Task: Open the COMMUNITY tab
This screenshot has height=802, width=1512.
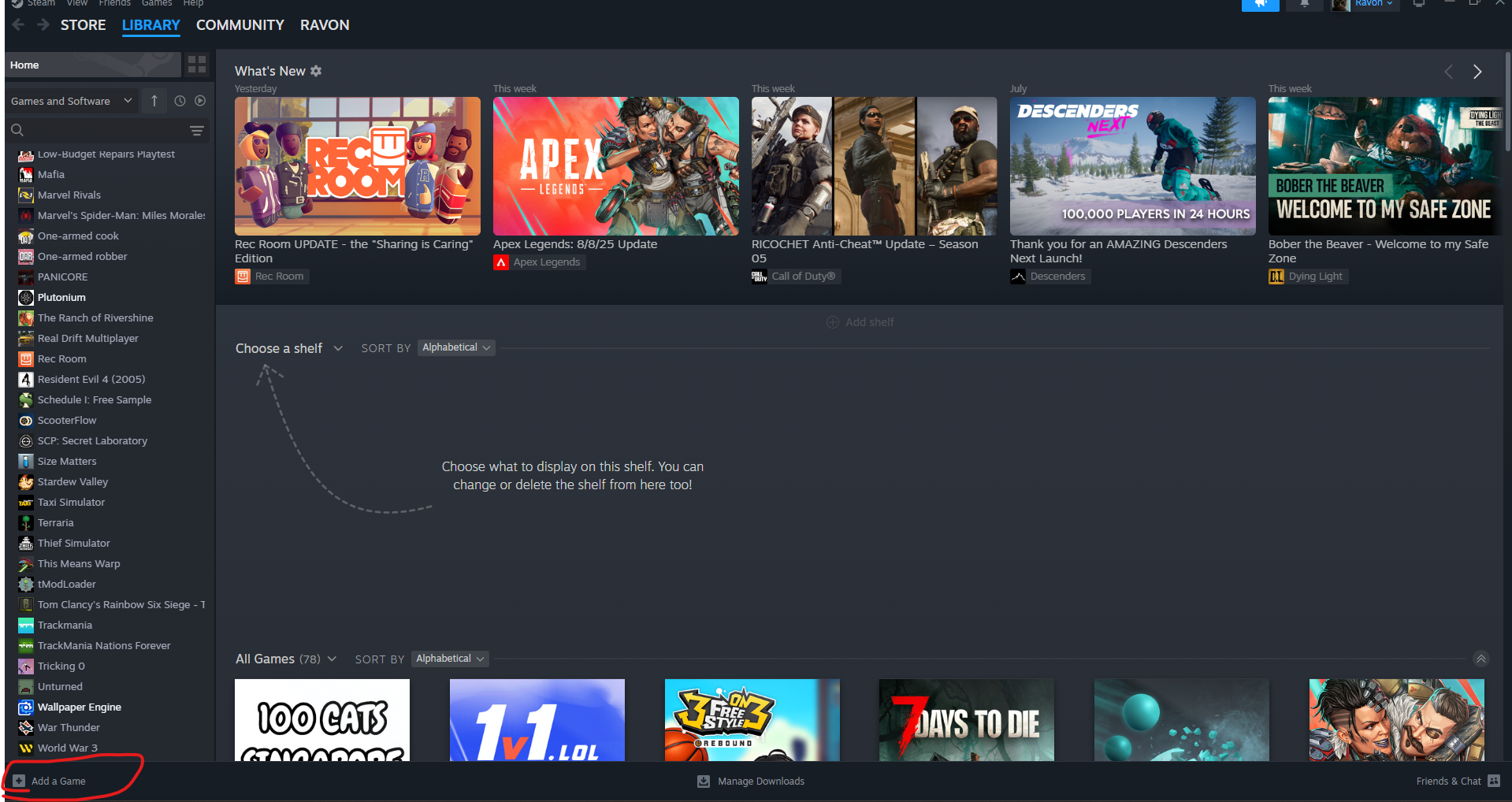Action: [x=240, y=25]
